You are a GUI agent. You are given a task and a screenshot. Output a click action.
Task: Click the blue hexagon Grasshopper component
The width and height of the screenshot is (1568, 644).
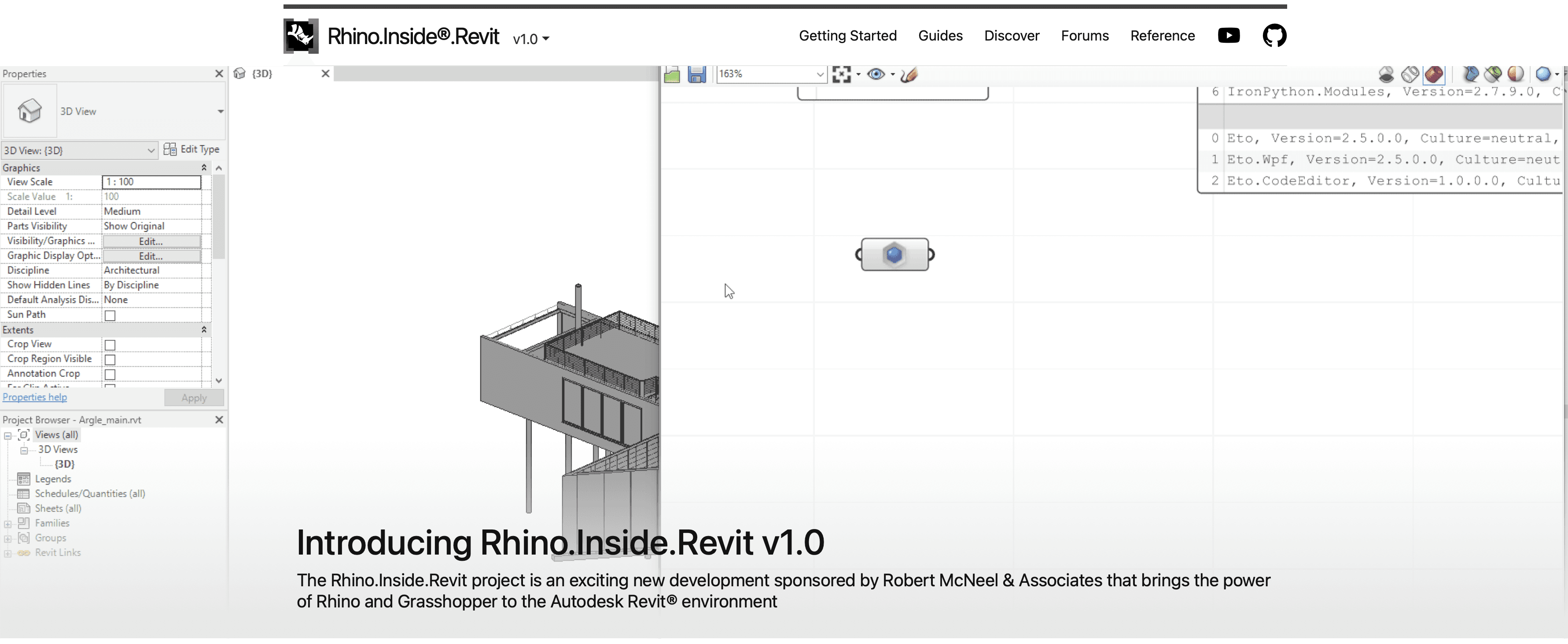894,255
